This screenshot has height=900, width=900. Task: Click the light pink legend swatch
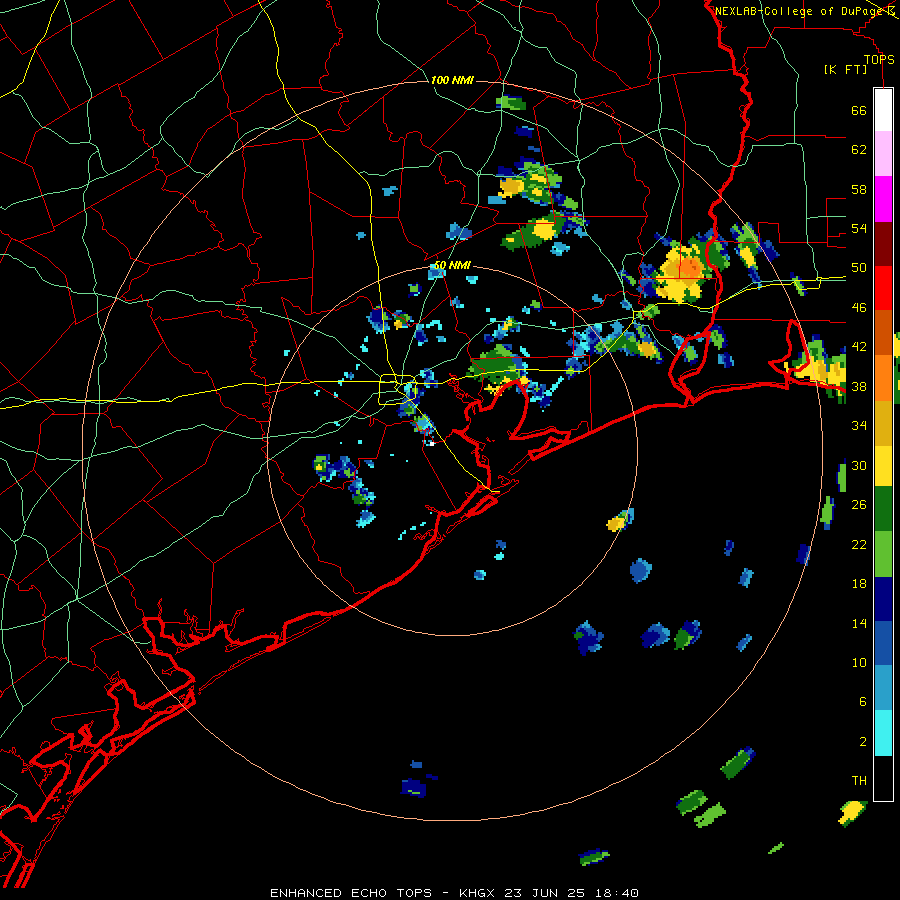(883, 154)
